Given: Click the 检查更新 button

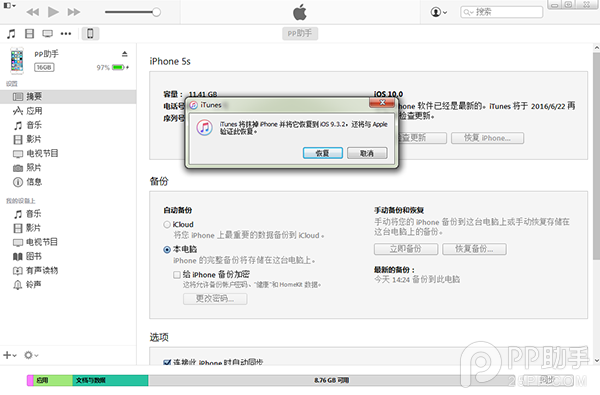Looking at the screenshot, I should (422, 138).
